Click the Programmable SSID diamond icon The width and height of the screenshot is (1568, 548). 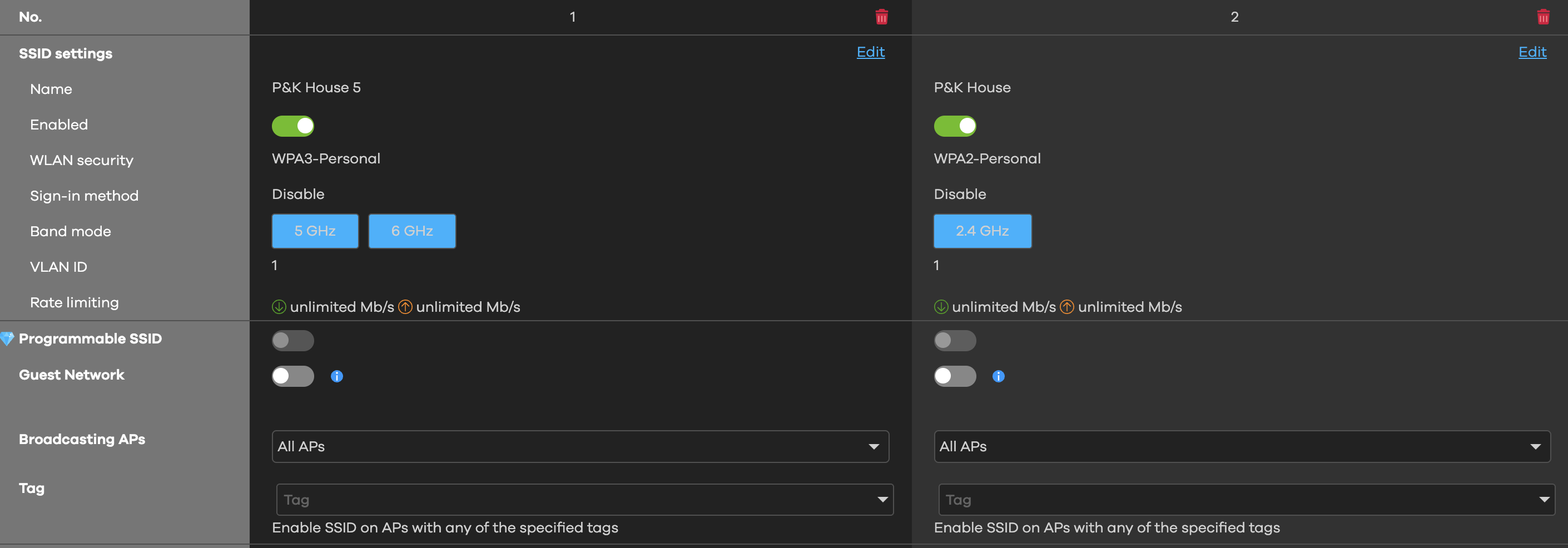(x=7, y=339)
